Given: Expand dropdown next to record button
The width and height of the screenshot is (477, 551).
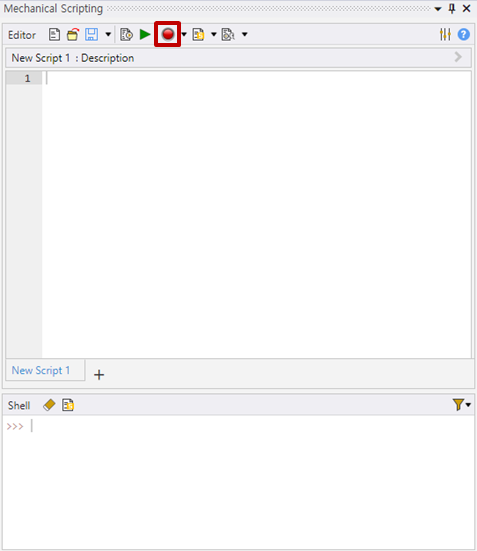Looking at the screenshot, I should pos(184,34).
